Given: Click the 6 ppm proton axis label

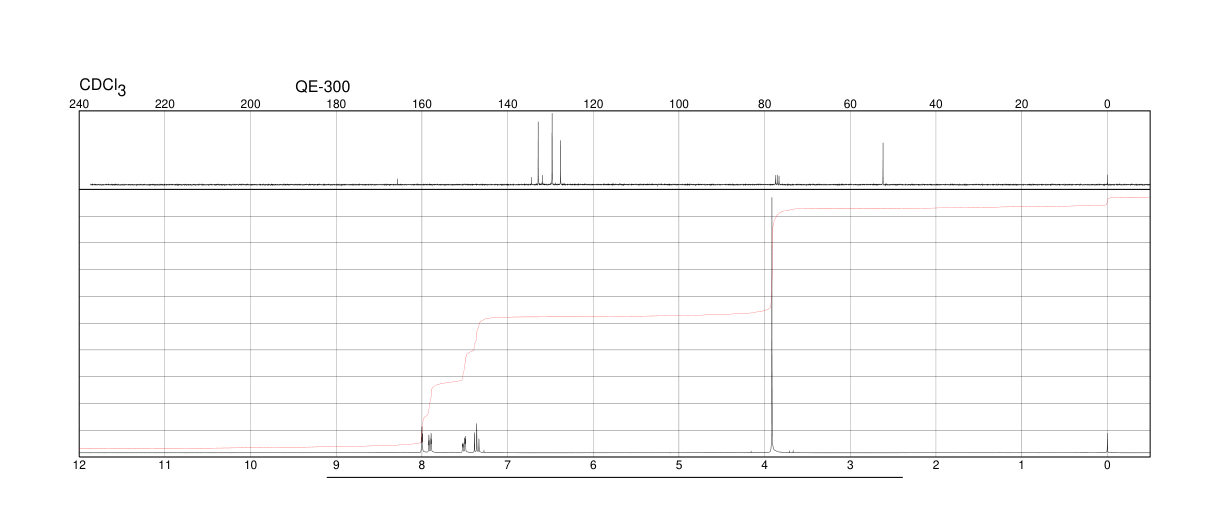Looking at the screenshot, I should tap(593, 465).
